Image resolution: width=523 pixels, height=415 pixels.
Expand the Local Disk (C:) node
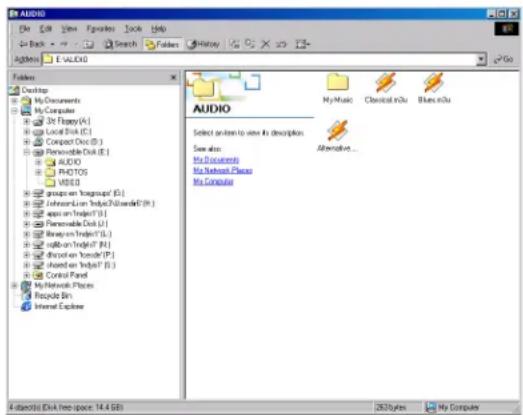click(x=27, y=131)
